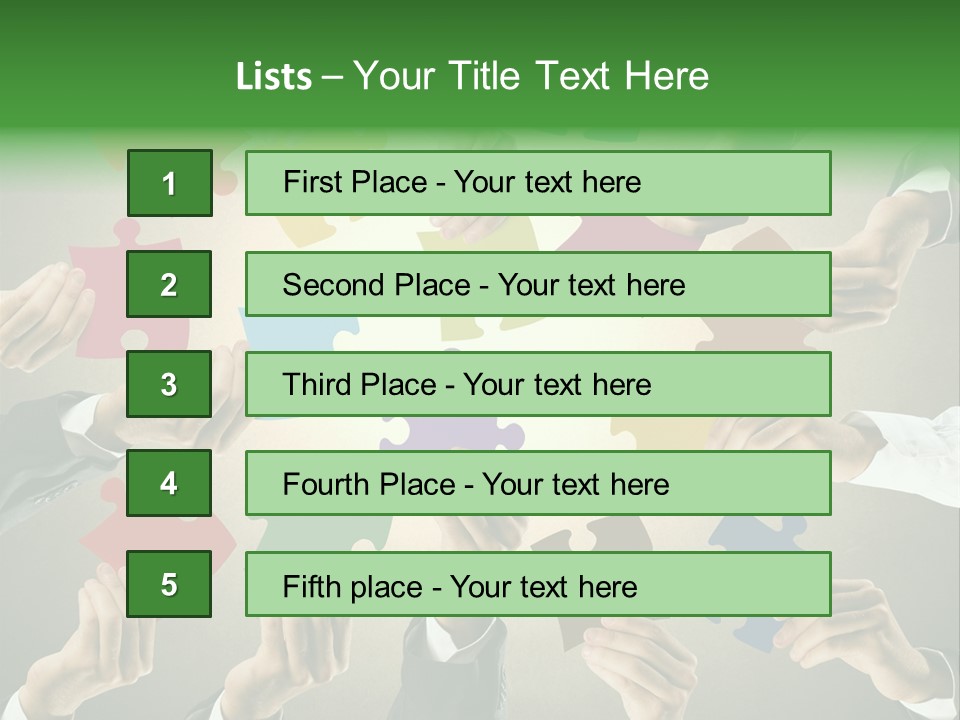Select the Third Place text bar
This screenshot has height=720, width=960.
(x=538, y=384)
